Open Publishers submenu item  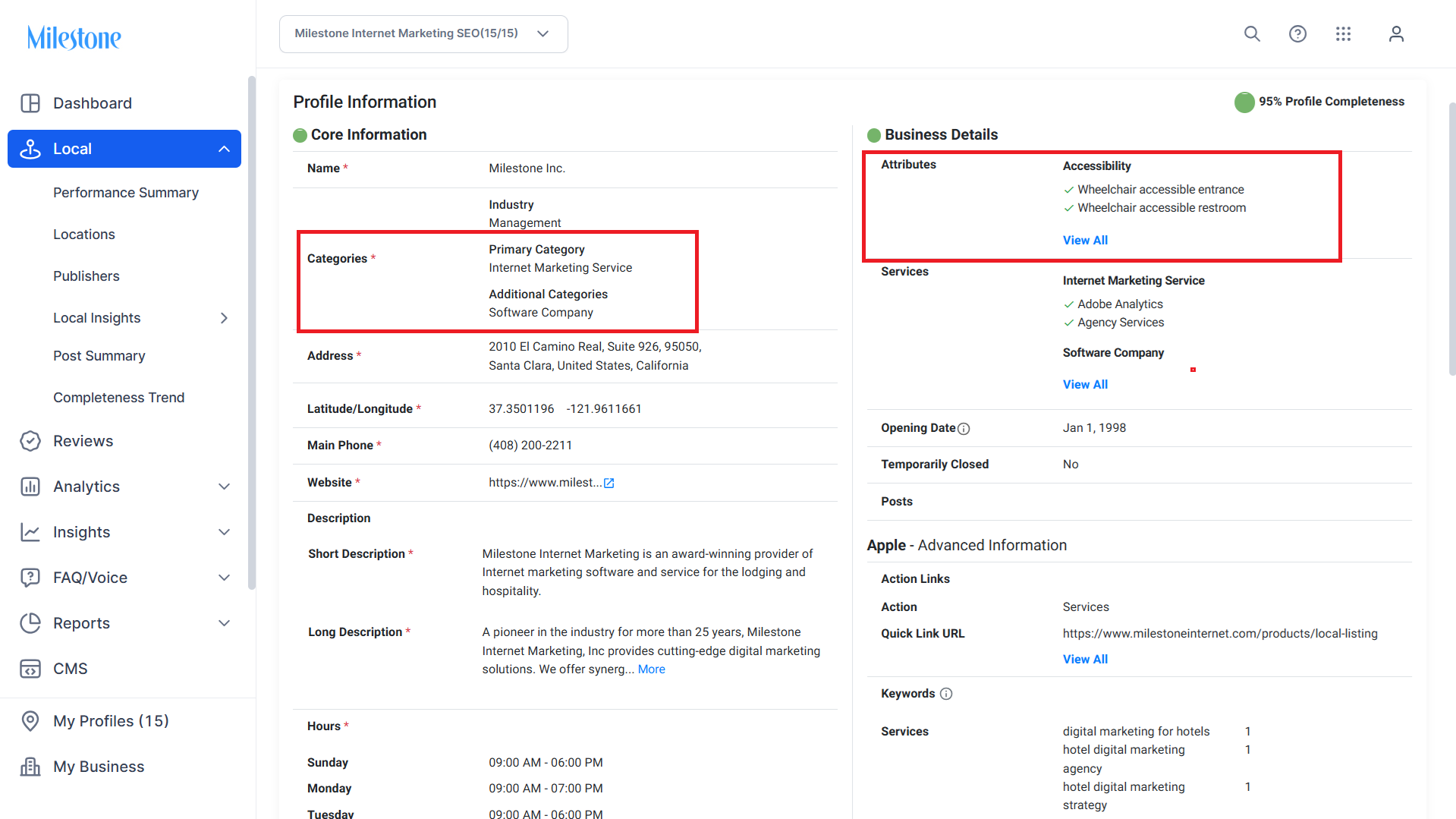point(86,276)
